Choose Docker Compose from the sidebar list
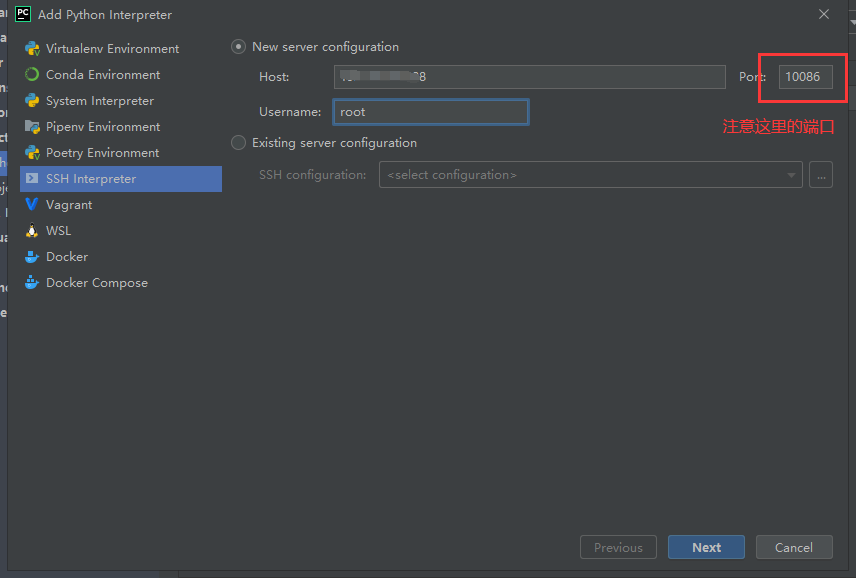This screenshot has height=578, width=856. coord(96,283)
